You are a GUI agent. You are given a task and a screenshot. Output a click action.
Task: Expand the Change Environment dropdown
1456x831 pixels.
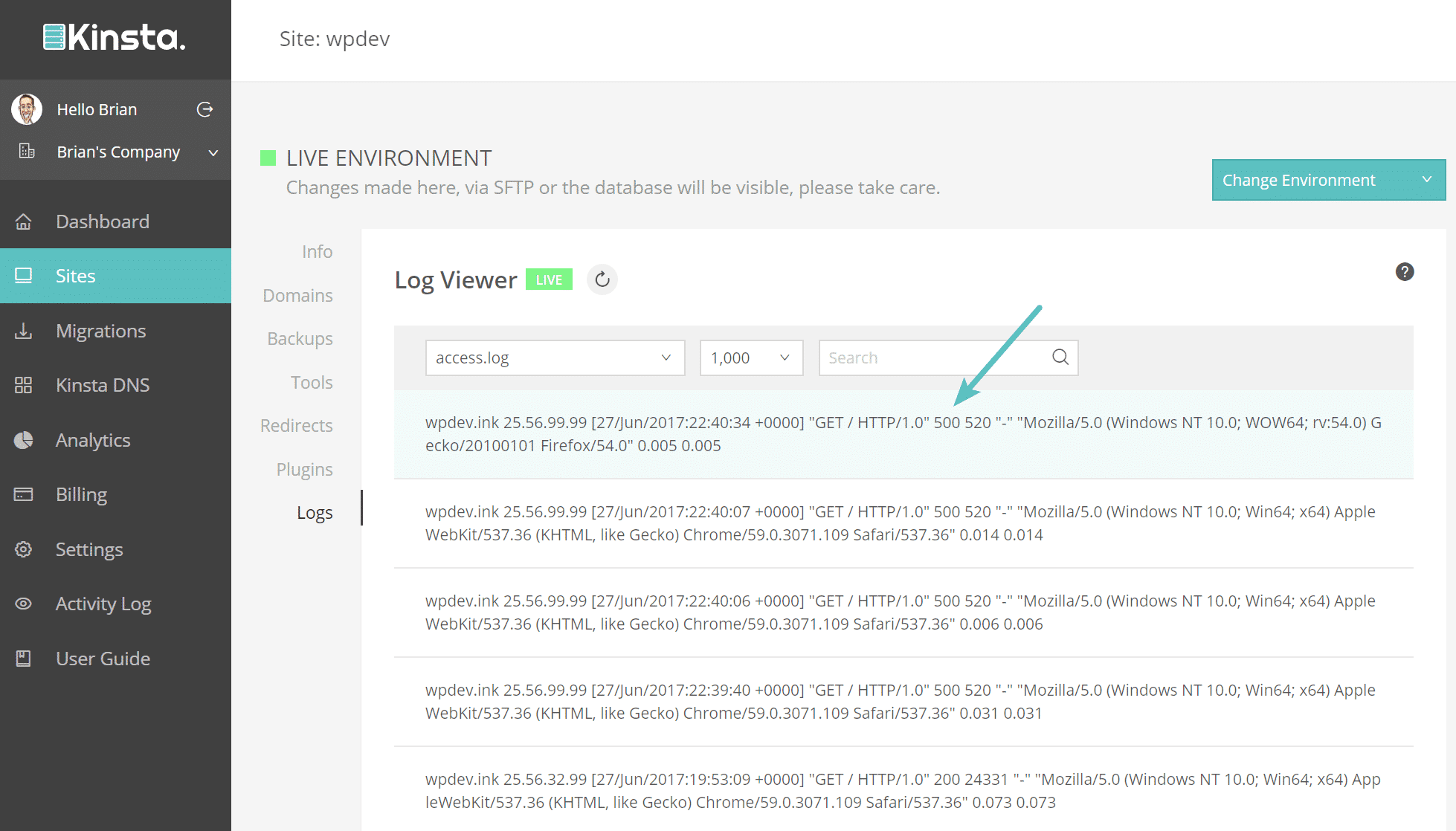1328,180
